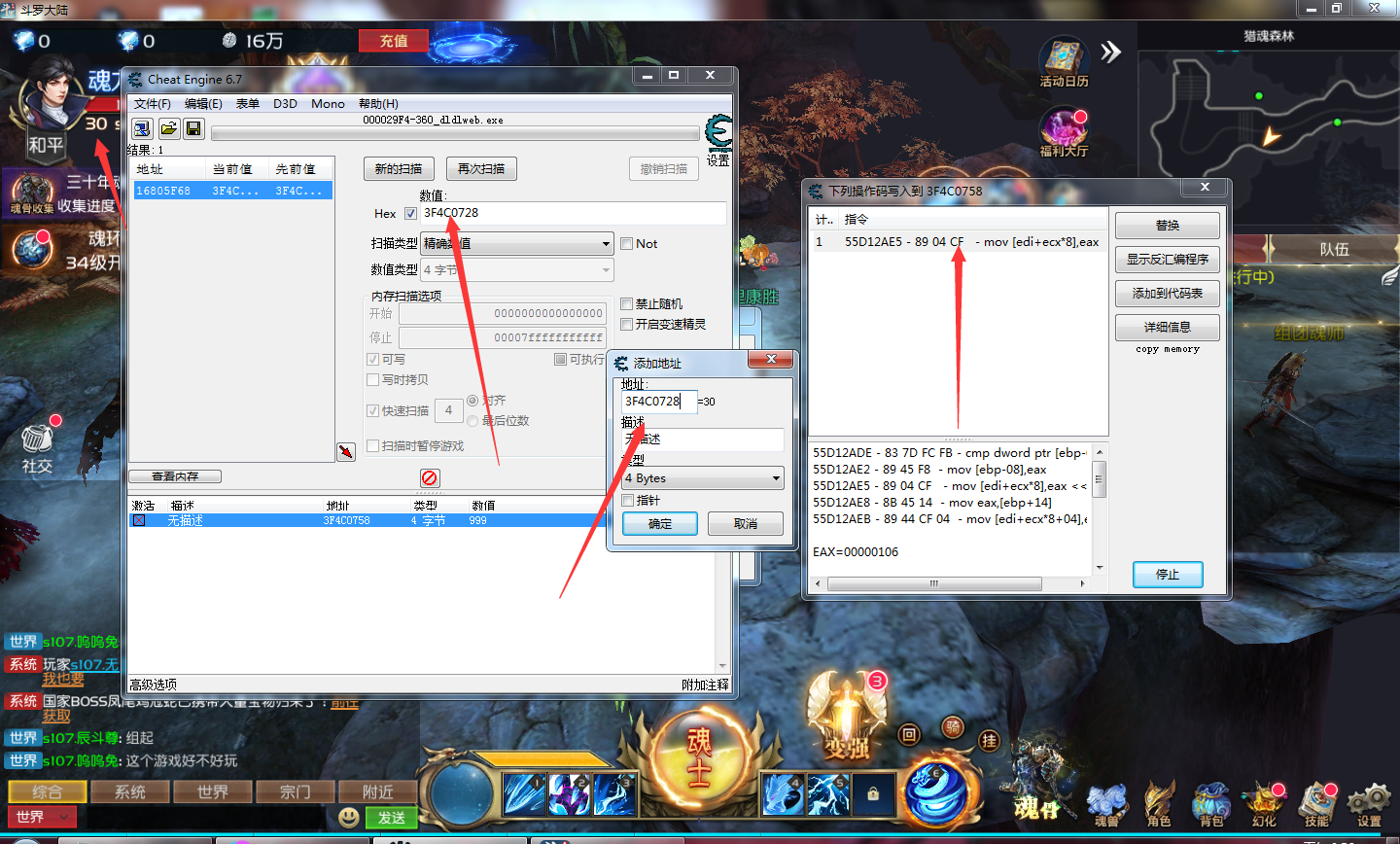
Task: Expand the 扫描类型 scan type dropdown
Action: coord(516,244)
